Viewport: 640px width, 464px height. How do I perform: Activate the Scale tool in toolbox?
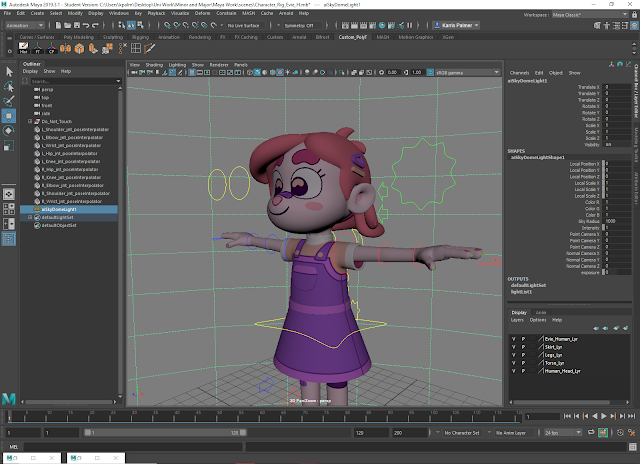(9, 146)
